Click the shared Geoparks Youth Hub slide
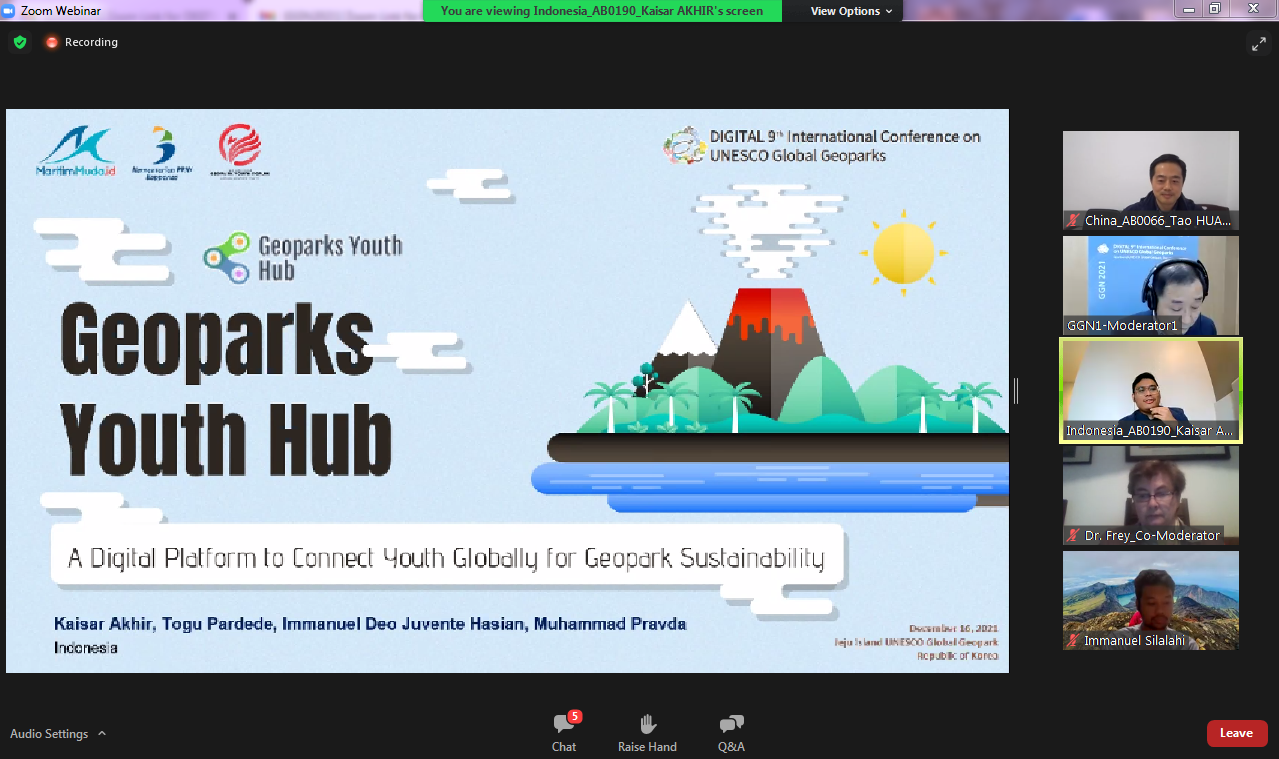Image resolution: width=1279 pixels, height=759 pixels. click(507, 390)
